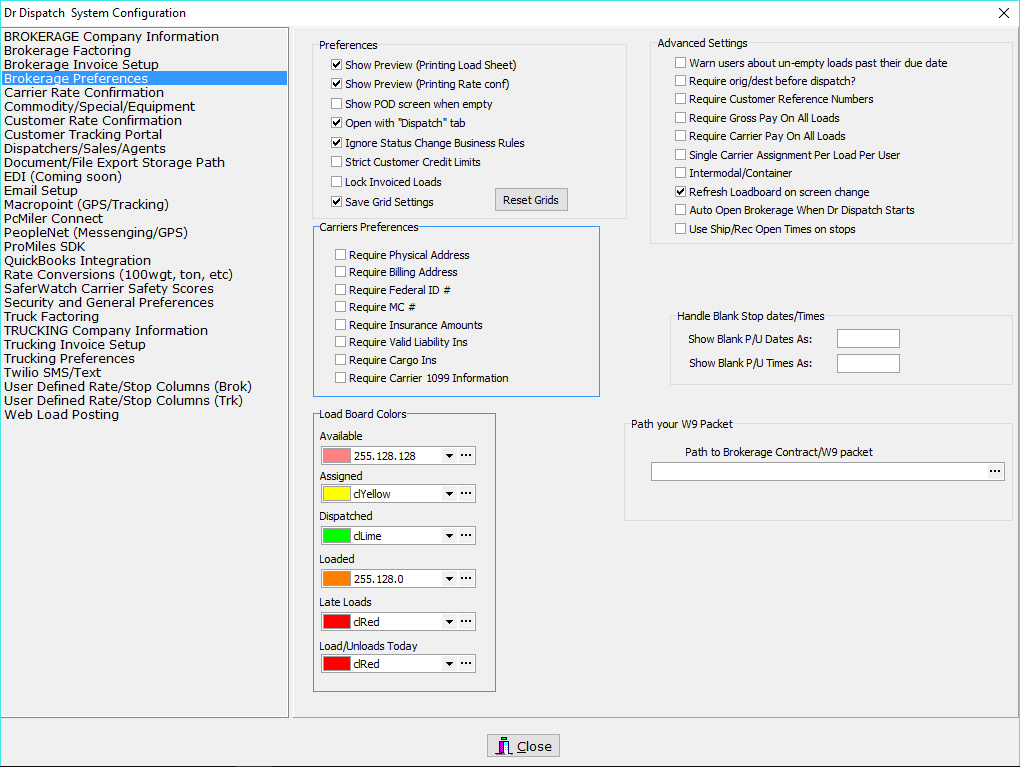The width and height of the screenshot is (1020, 767).
Task: Select Trucking Preferences in the list
Action: [144, 358]
